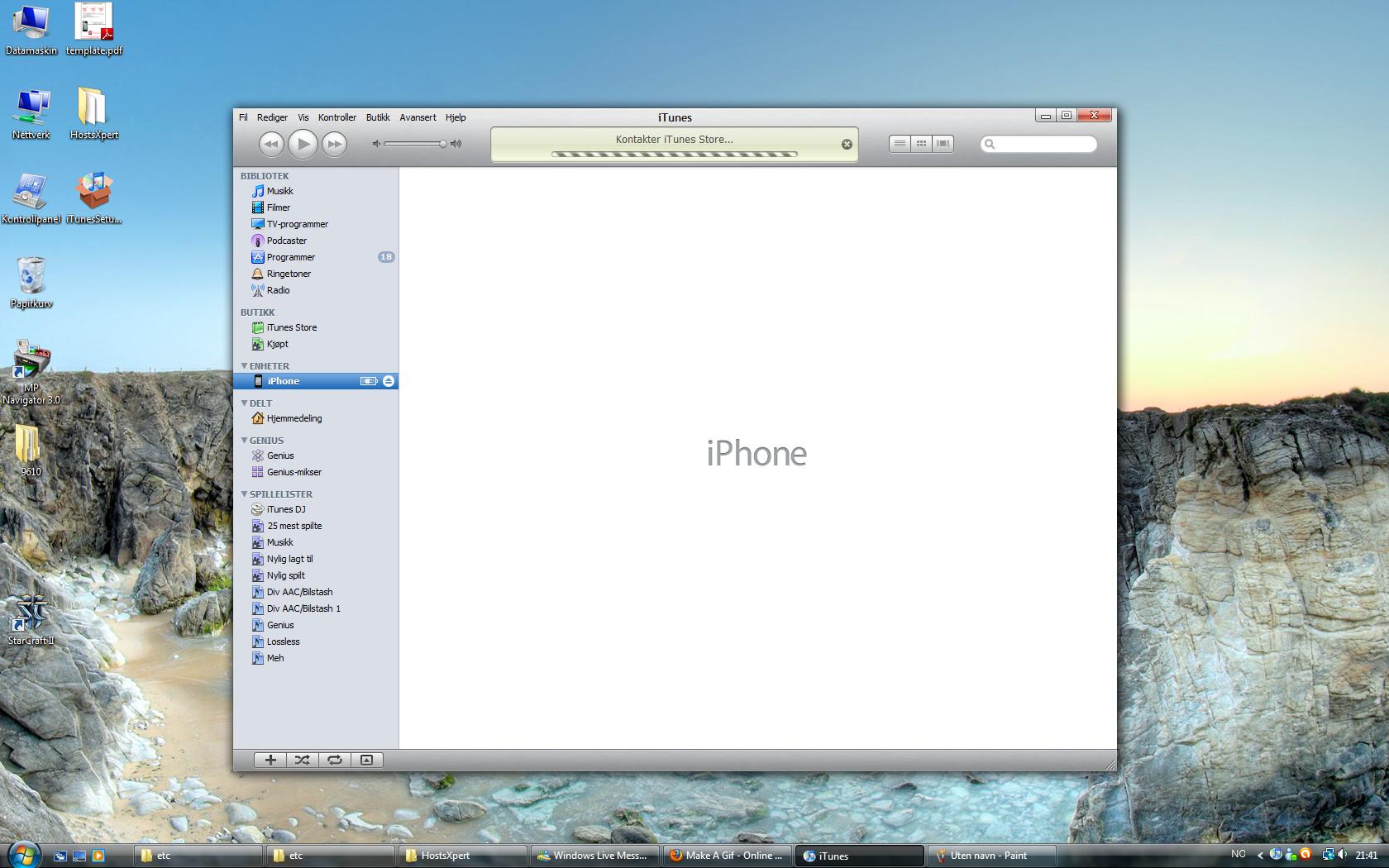Collapse the GENIUS section
This screenshot has width=1389, height=868.
[x=245, y=440]
